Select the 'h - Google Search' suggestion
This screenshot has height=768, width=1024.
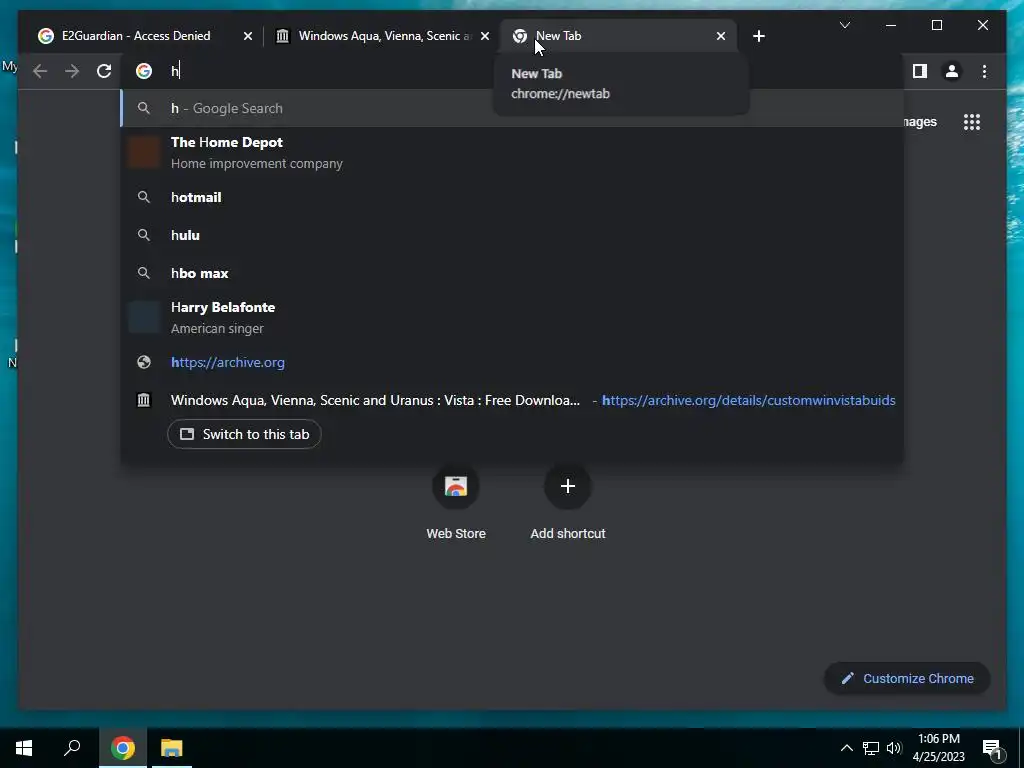coord(512,108)
